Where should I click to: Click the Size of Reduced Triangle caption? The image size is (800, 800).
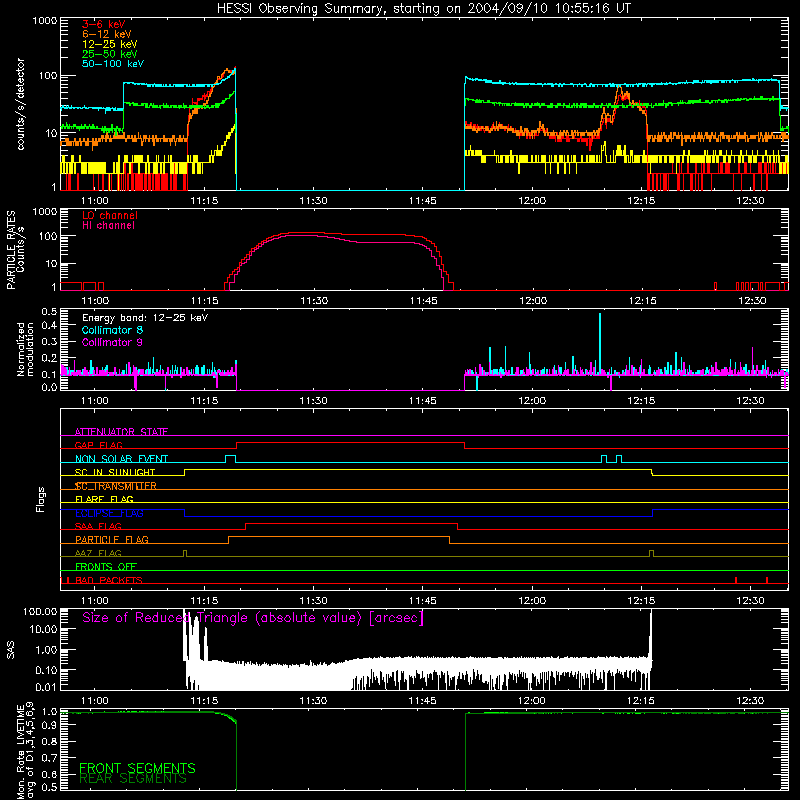coord(253,618)
